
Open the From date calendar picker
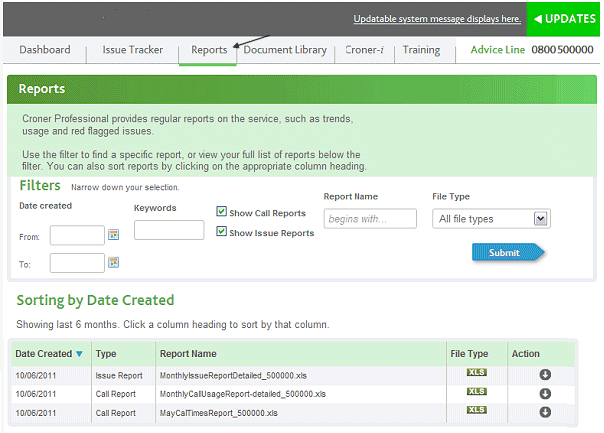click(x=113, y=235)
